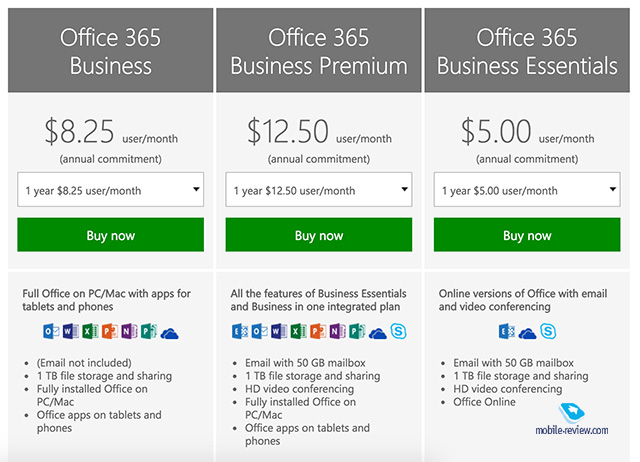Click the OneDrive cloud icon in Business Essentials
Viewport: 640px width, 462px height.
(x=527, y=333)
